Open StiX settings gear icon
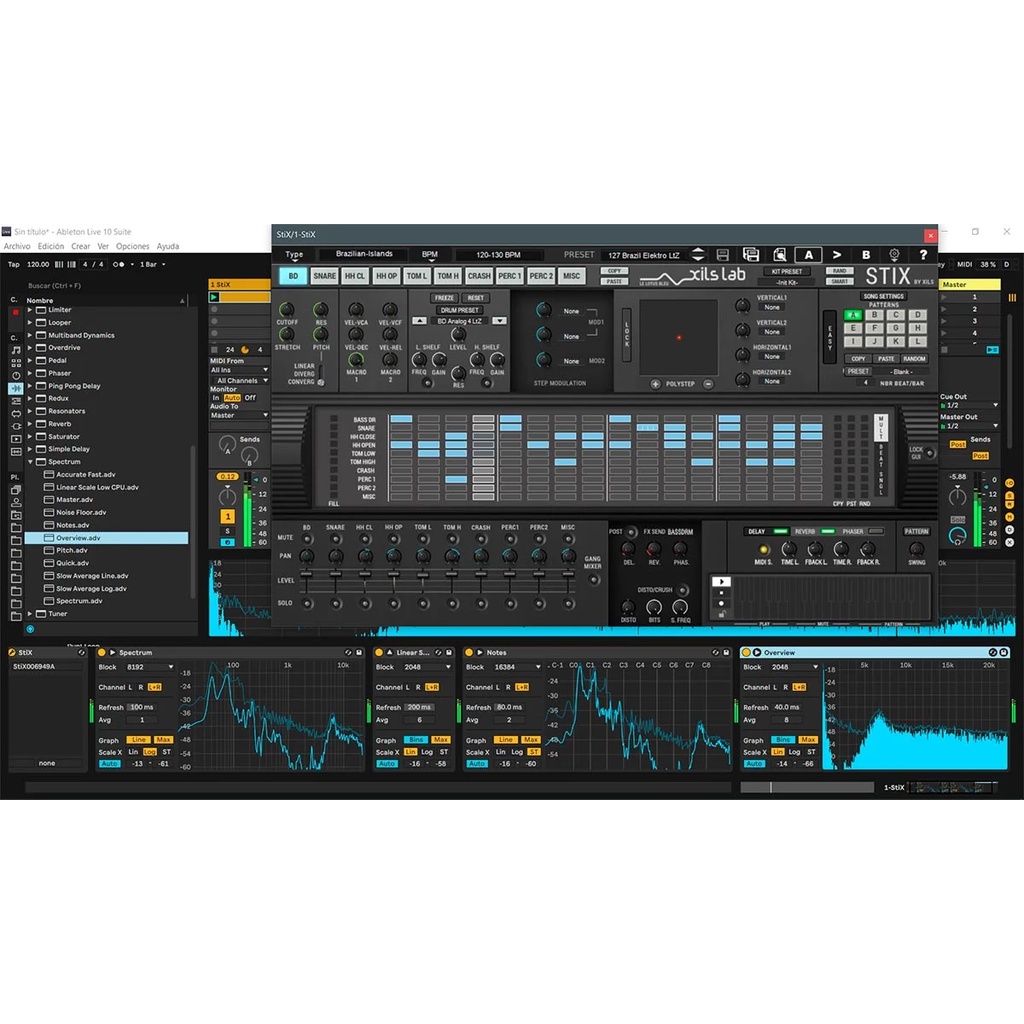1024x1024 pixels. click(894, 255)
